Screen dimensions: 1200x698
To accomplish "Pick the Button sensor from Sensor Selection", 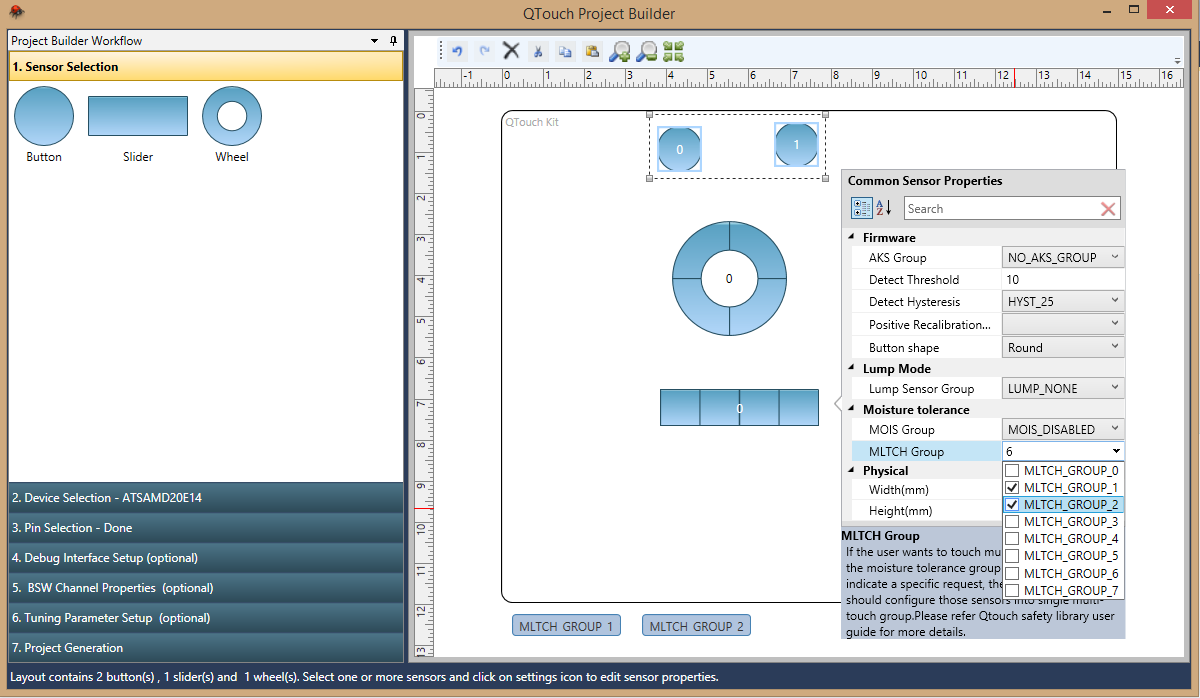I will pos(44,116).
